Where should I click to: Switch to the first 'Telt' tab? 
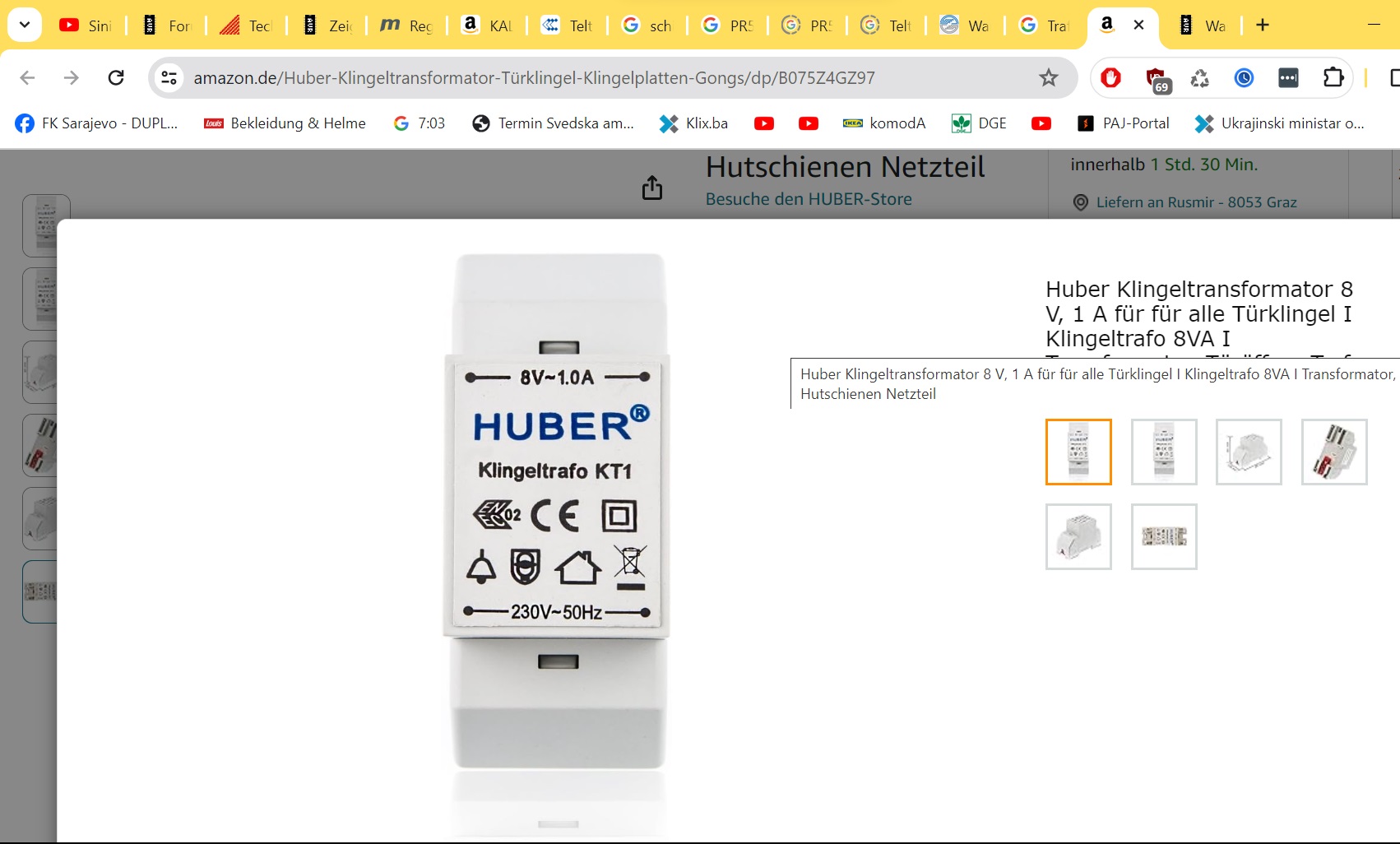(567, 26)
